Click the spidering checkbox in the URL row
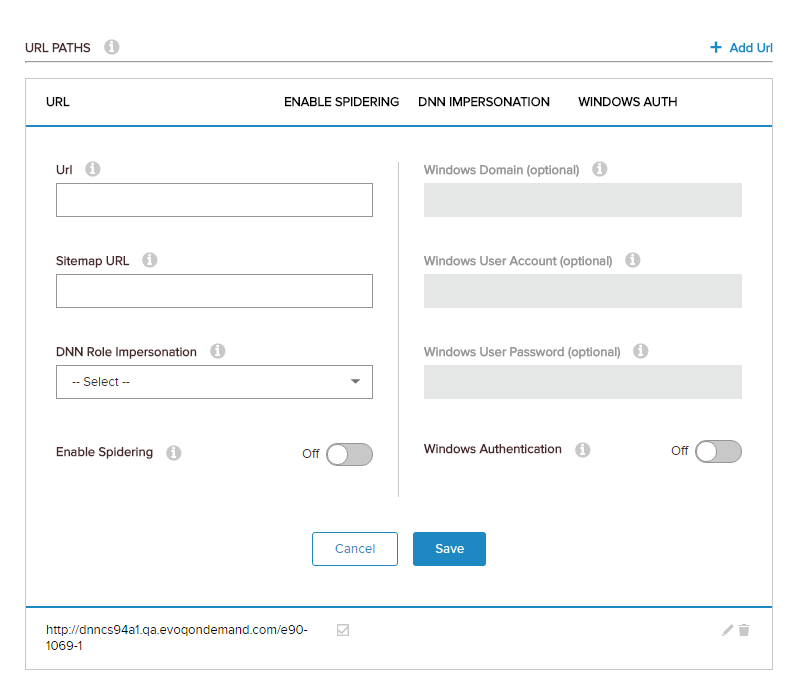 (343, 630)
